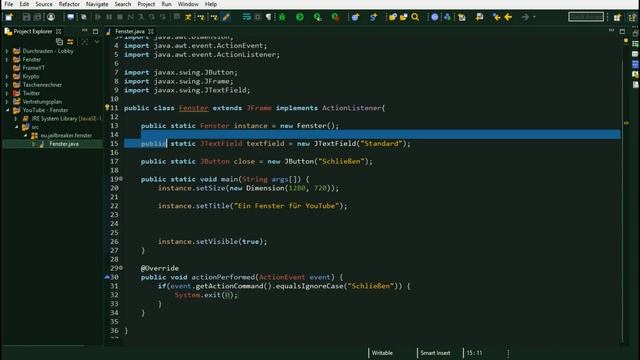
Task: Open Project Explorer View Menu chevron
Action: 97,42
